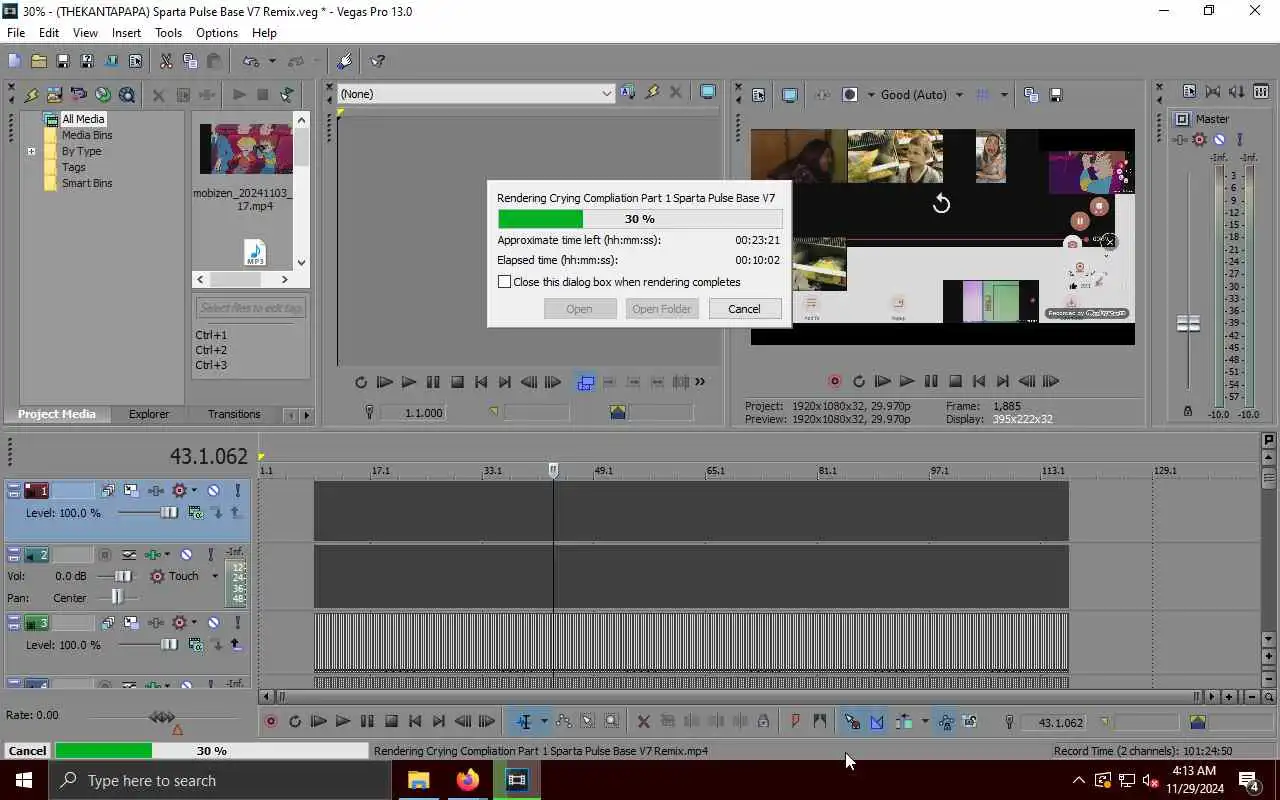The image size is (1280, 800).
Task: Click the Copy icon in main toolbar
Action: [190, 61]
